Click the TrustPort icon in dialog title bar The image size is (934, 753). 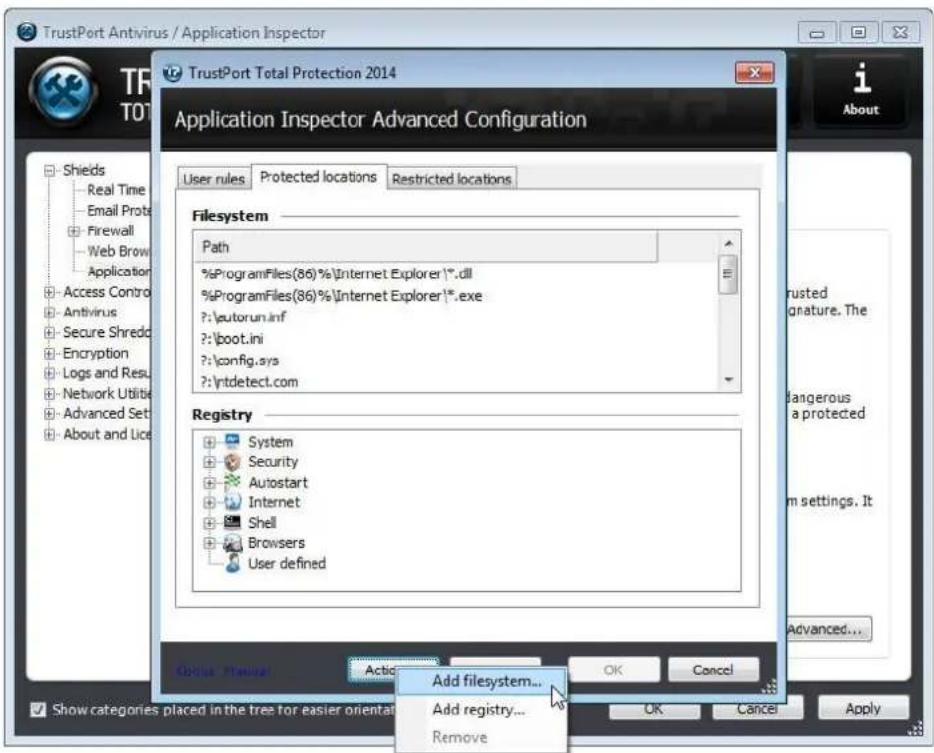pyautogui.click(x=173, y=73)
